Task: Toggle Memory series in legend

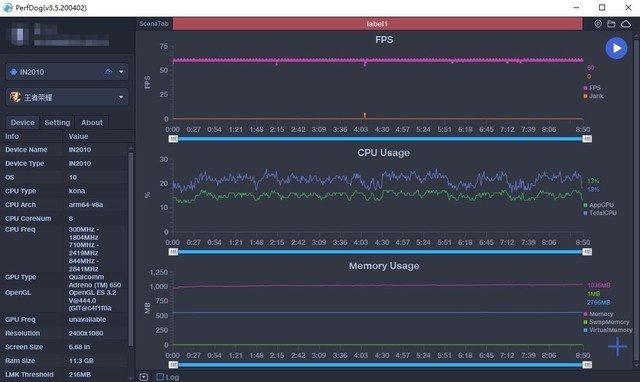Action: [598, 314]
